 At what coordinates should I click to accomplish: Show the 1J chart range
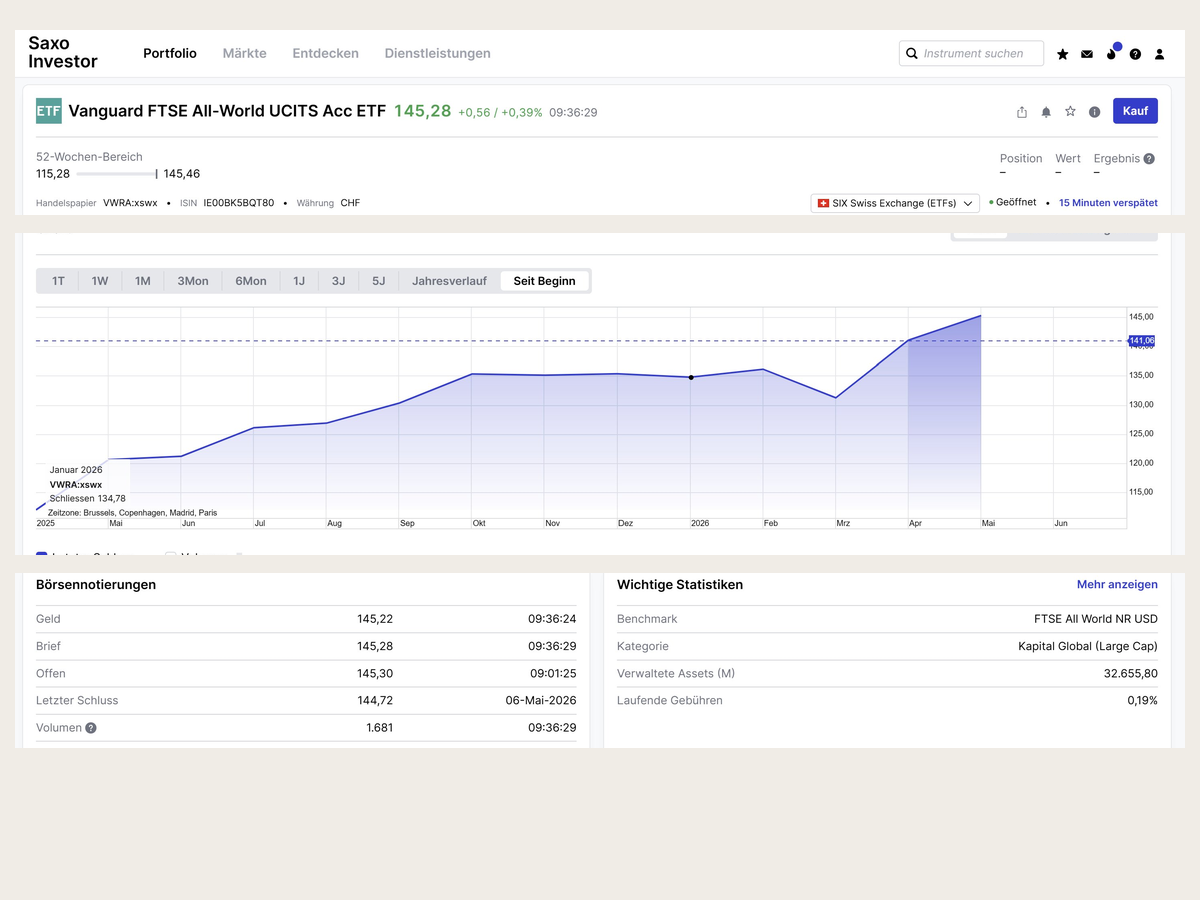pyautogui.click(x=299, y=281)
